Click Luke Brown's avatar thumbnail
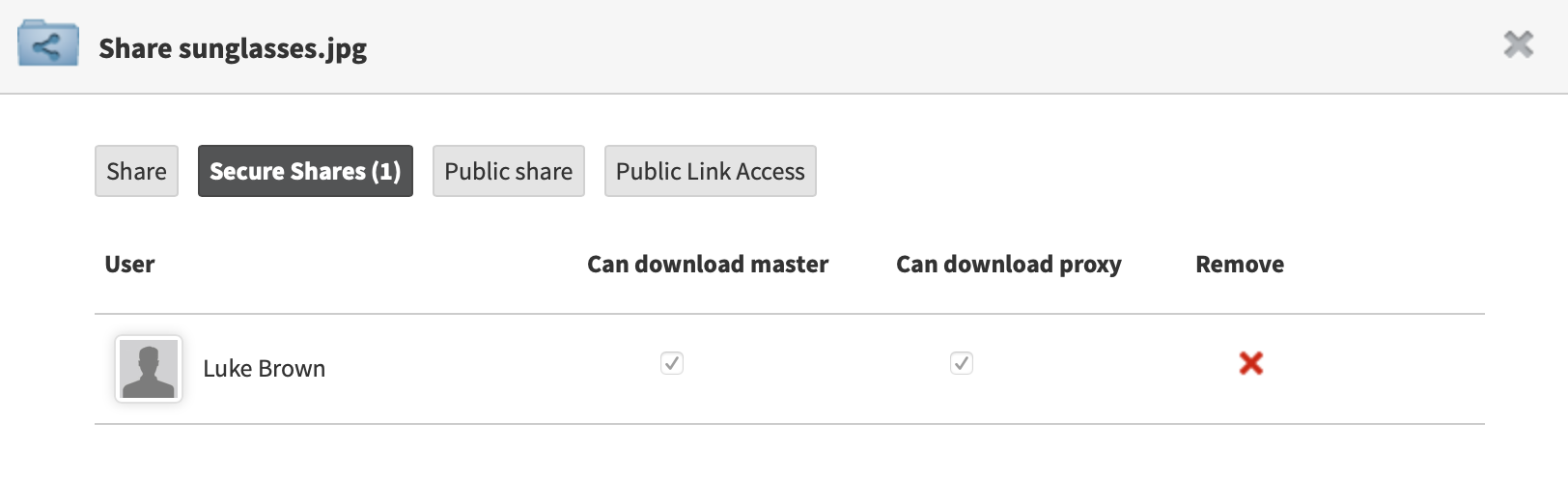 (149, 369)
